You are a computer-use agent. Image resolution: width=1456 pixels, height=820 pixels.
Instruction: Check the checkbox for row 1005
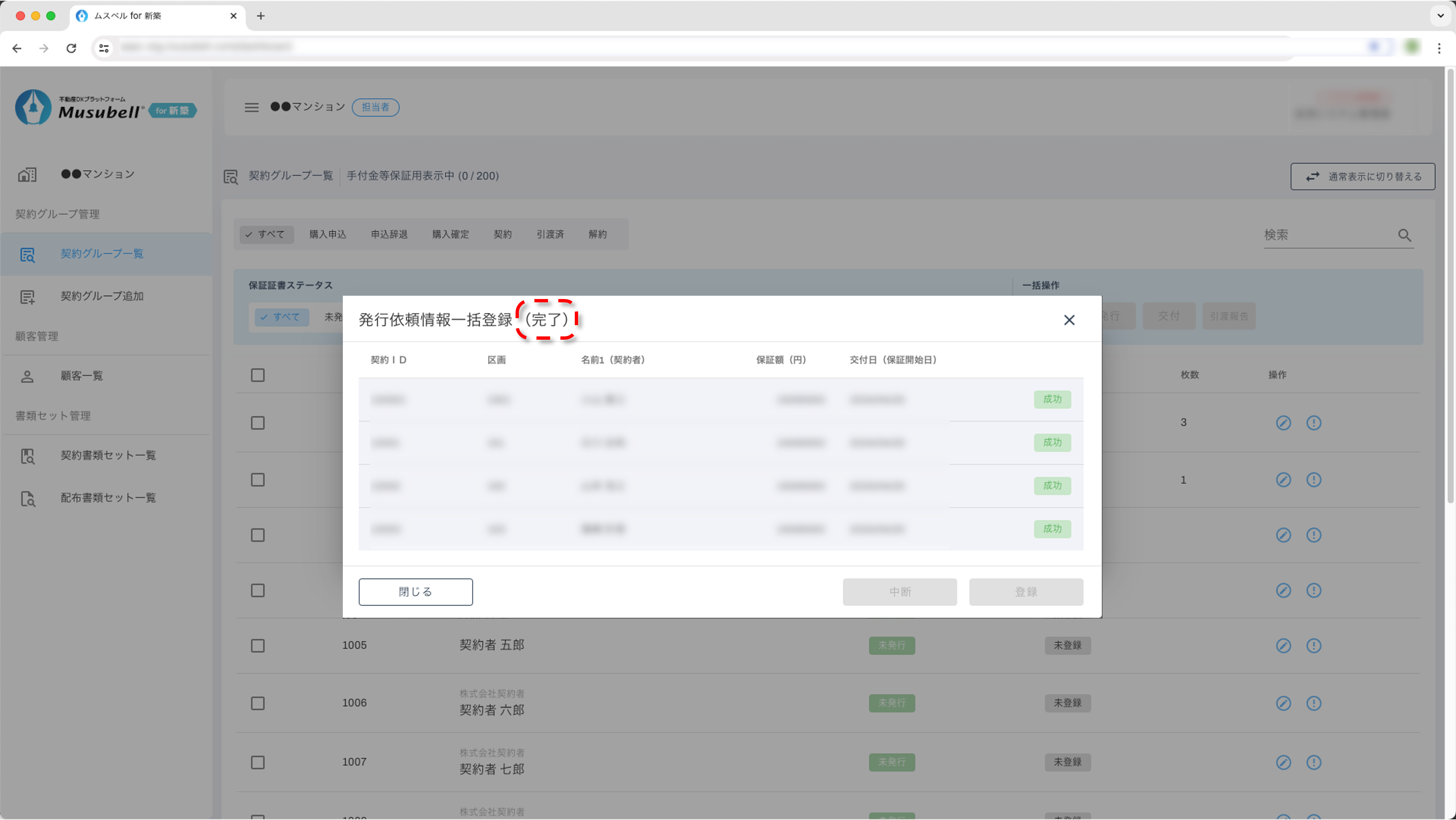click(x=258, y=645)
